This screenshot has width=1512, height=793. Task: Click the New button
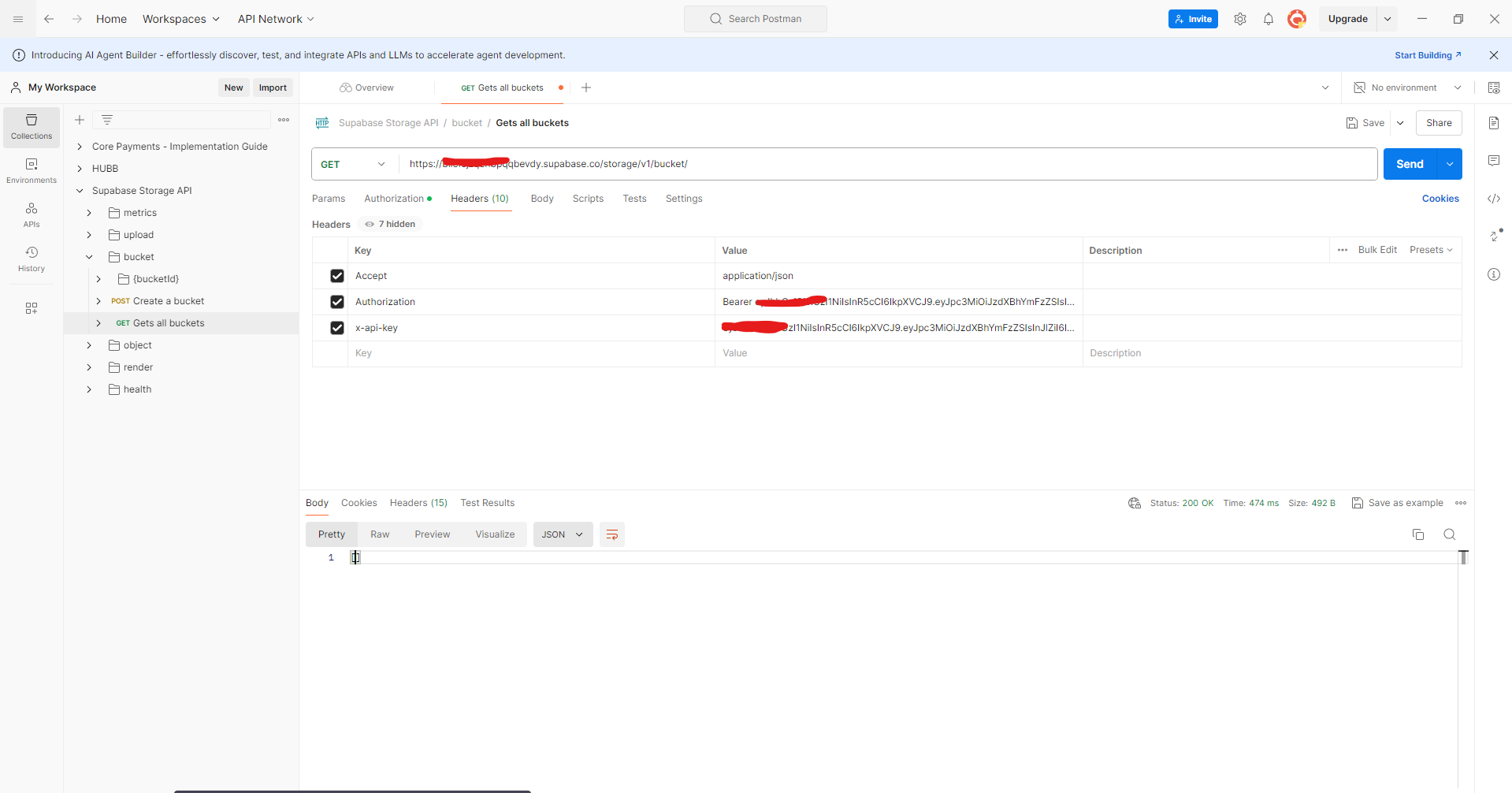tap(233, 87)
